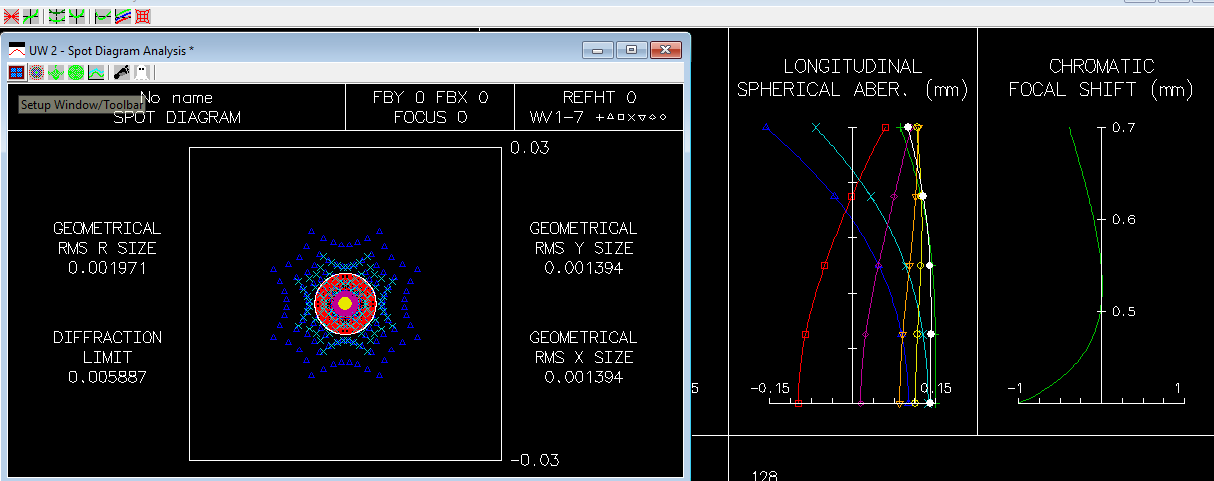Open the red and blue multicolor curves icon

pos(123,17)
